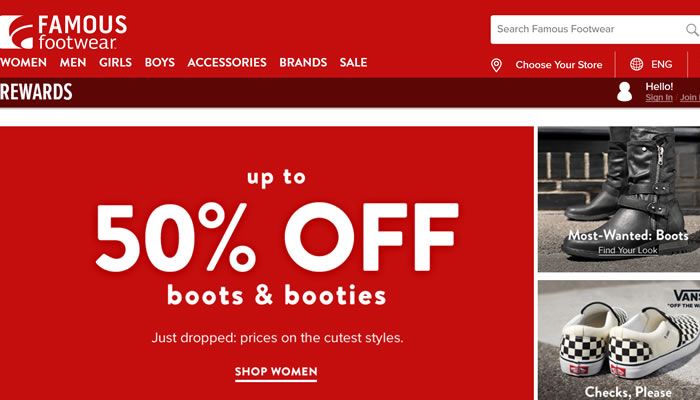Screen dimensions: 700x400
Task: Click the user profile avatar icon
Action: point(624,92)
